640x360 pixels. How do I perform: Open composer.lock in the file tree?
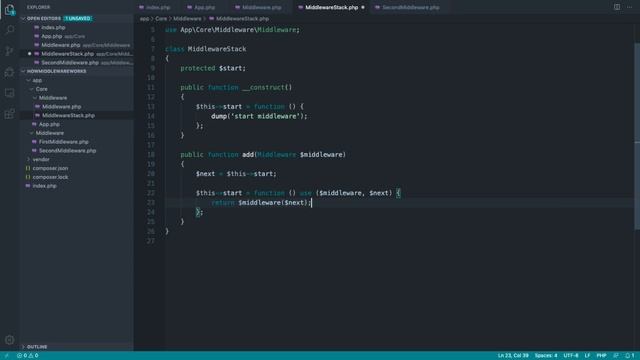tap(50, 177)
